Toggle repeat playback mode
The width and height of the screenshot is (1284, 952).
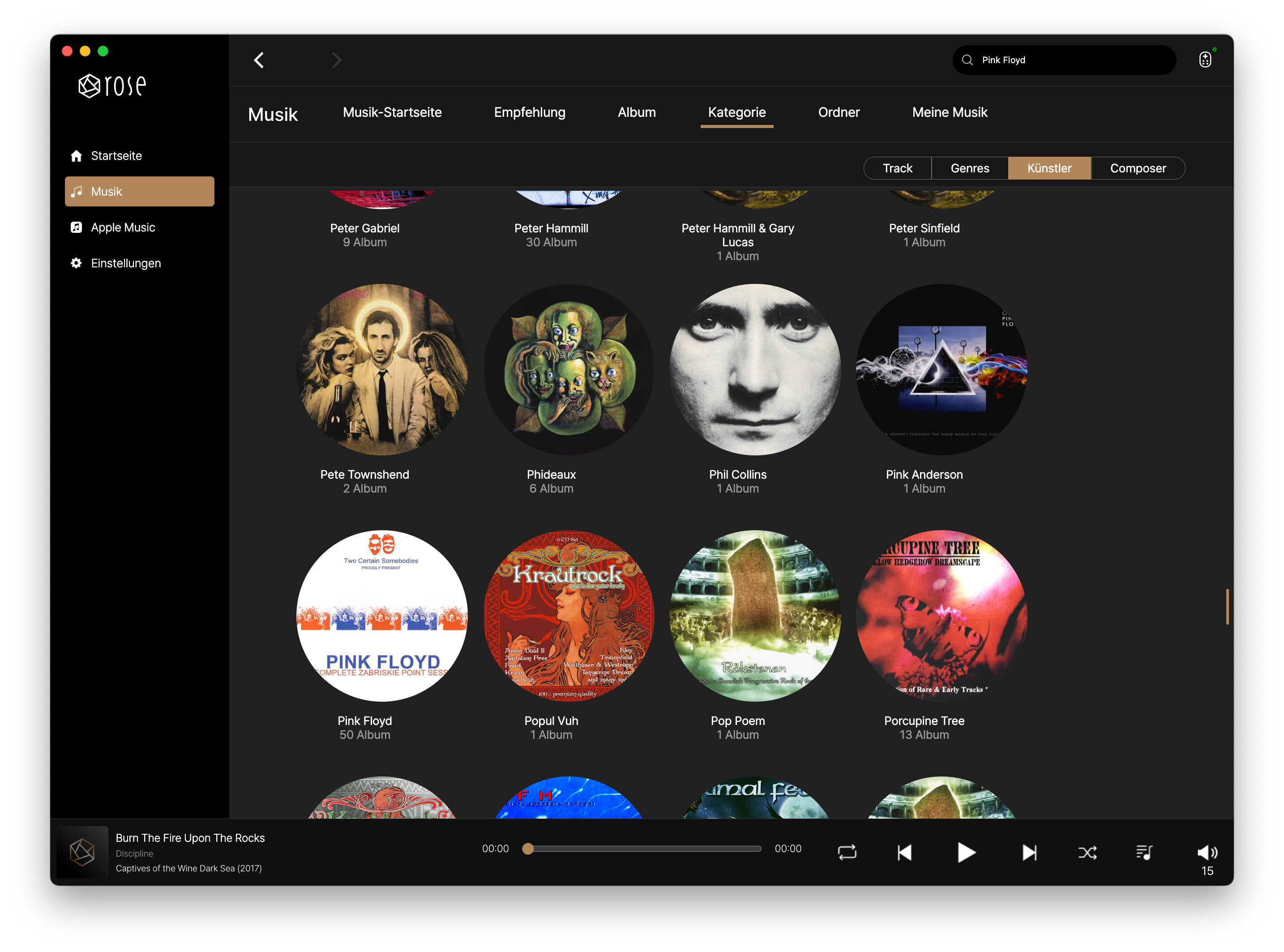coord(847,852)
